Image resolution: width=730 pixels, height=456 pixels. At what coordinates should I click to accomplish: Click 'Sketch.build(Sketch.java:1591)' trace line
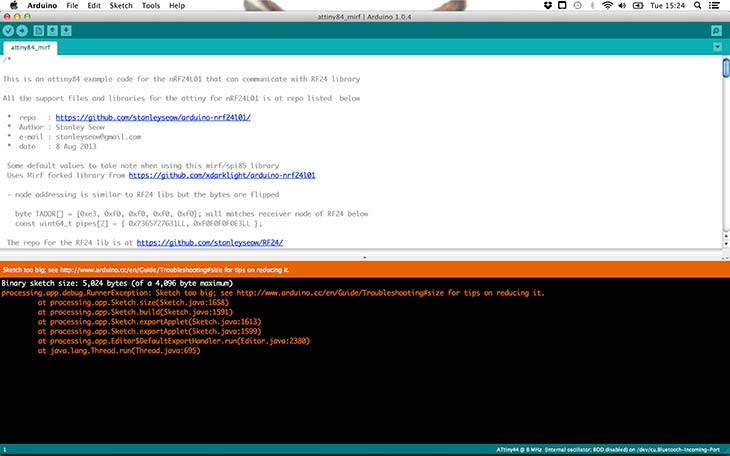tap(135, 312)
